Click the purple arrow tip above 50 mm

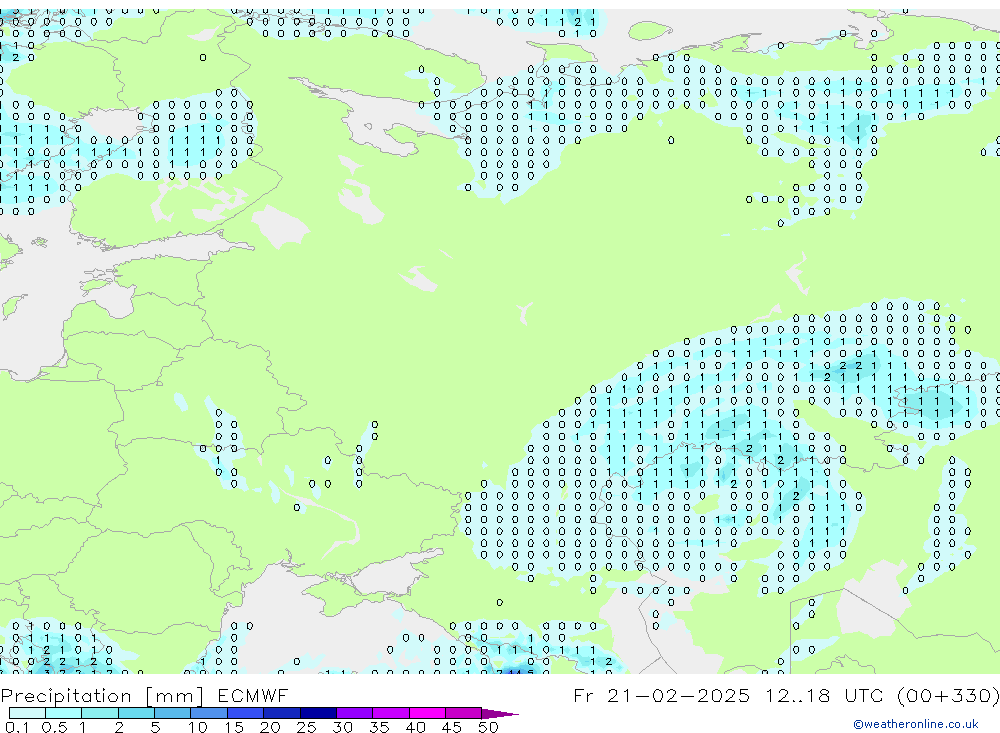tap(500, 713)
